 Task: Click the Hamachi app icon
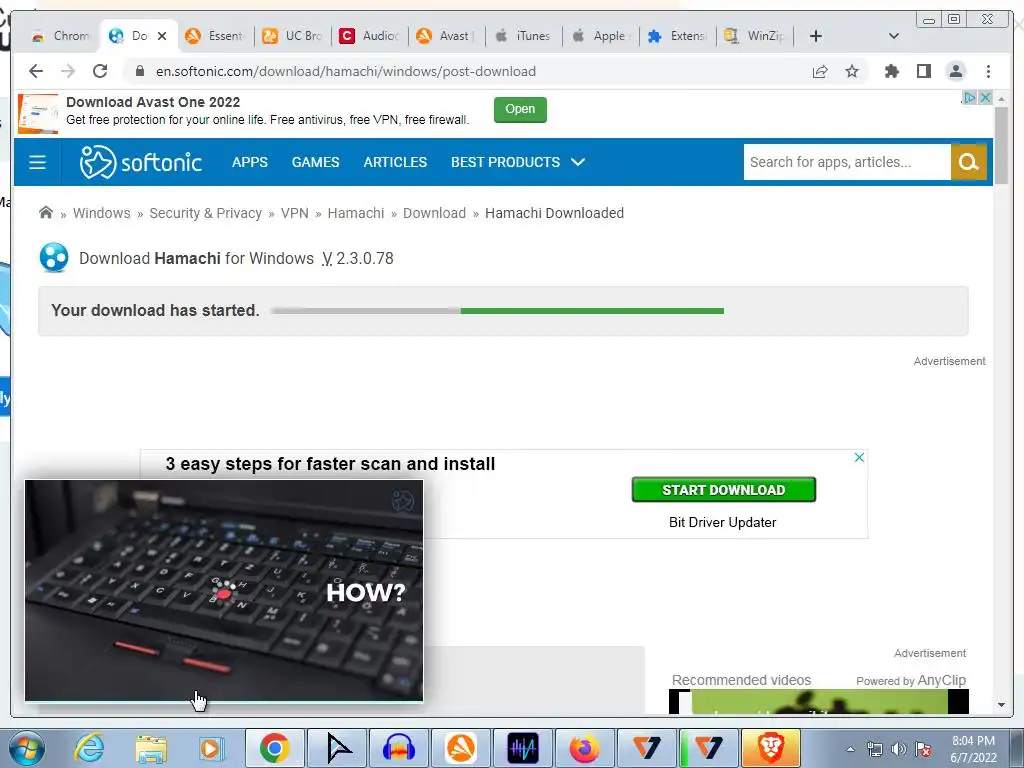click(x=54, y=258)
